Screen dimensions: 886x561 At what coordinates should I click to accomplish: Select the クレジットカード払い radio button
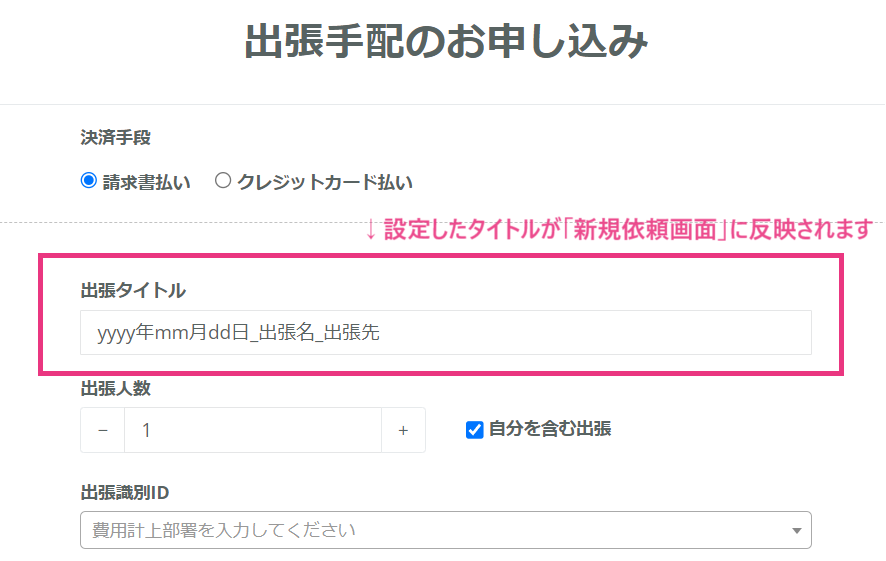tap(223, 181)
